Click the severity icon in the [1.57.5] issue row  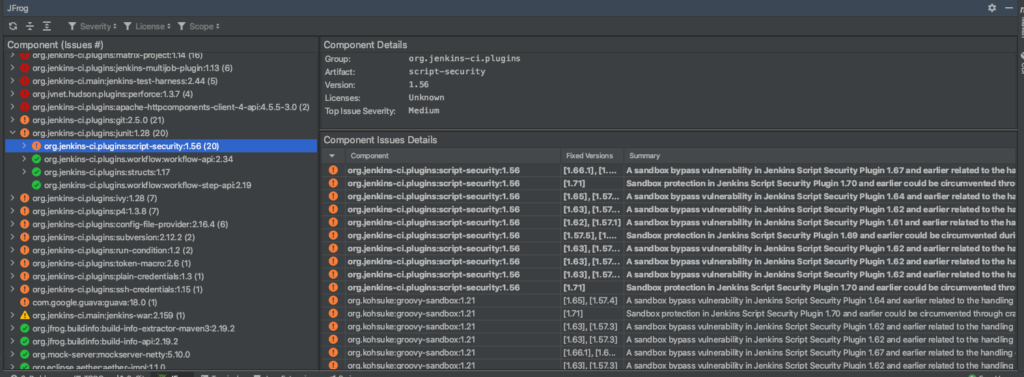[x=333, y=235]
